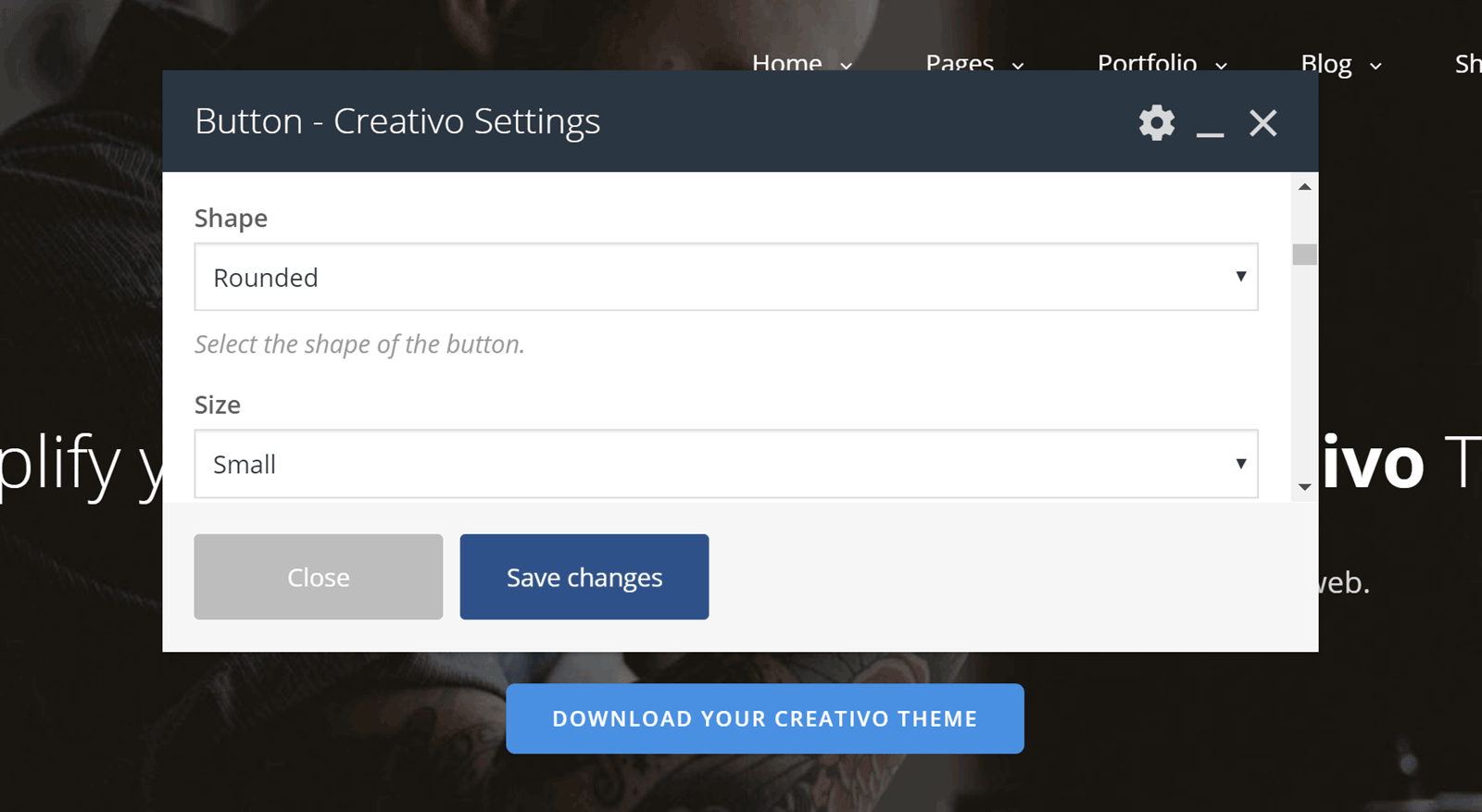Click the dialog scrollbar down arrow
The height and width of the screenshot is (812, 1482).
click(1304, 487)
